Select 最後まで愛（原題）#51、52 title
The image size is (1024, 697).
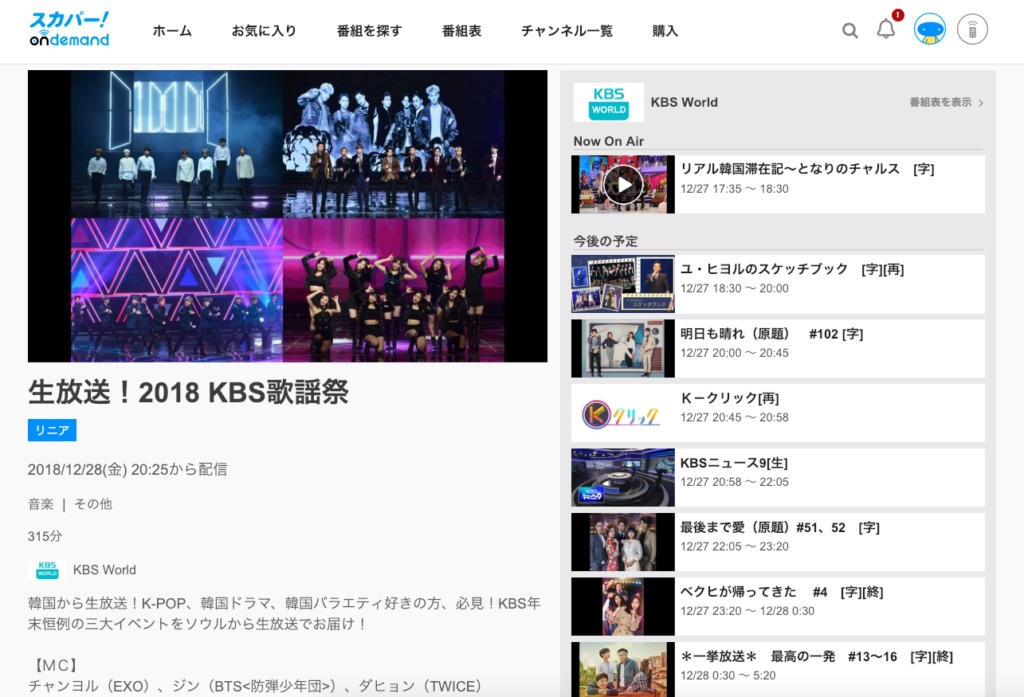pyautogui.click(x=780, y=527)
